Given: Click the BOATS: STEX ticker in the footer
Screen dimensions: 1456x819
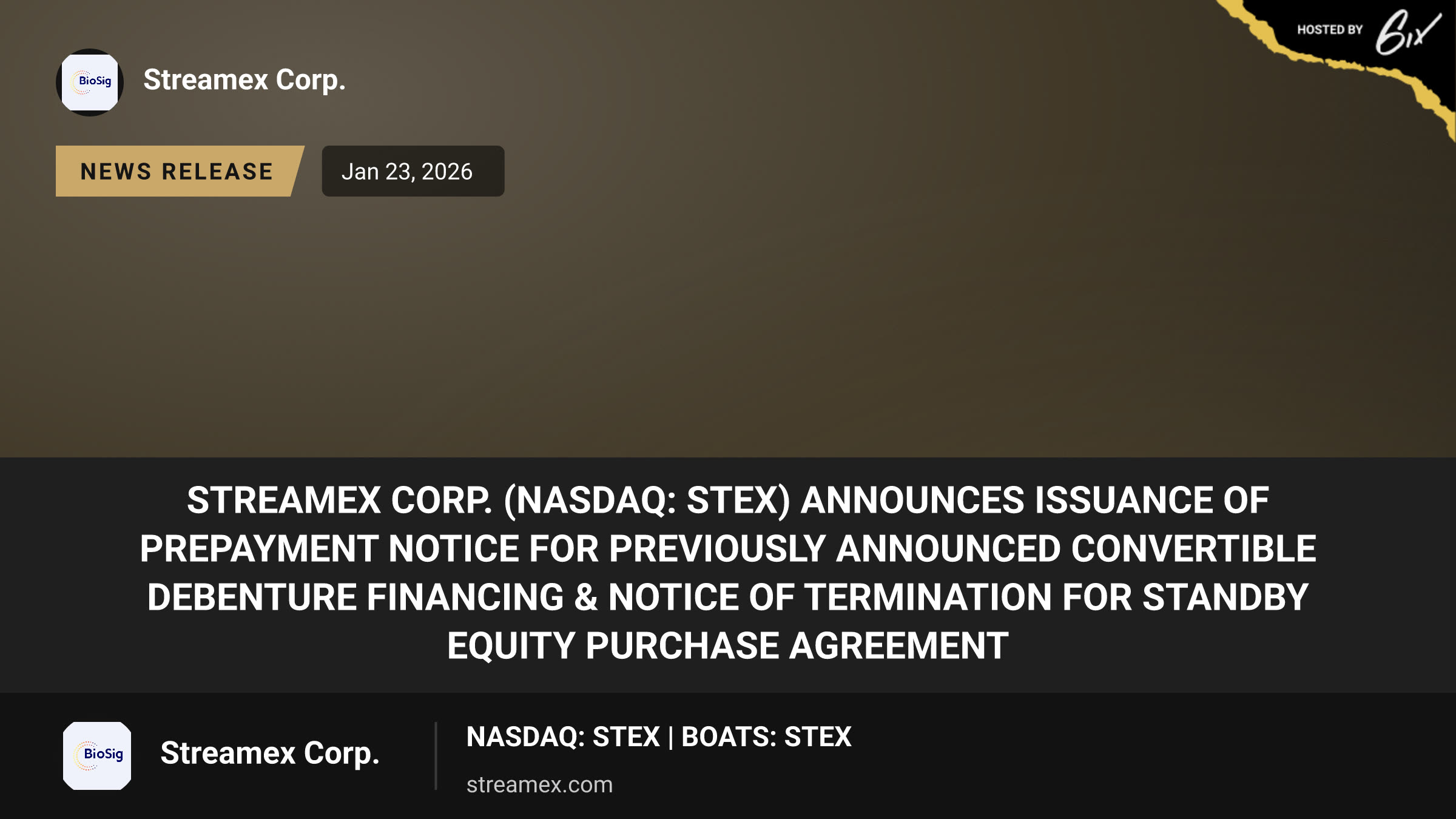Looking at the screenshot, I should [x=766, y=737].
